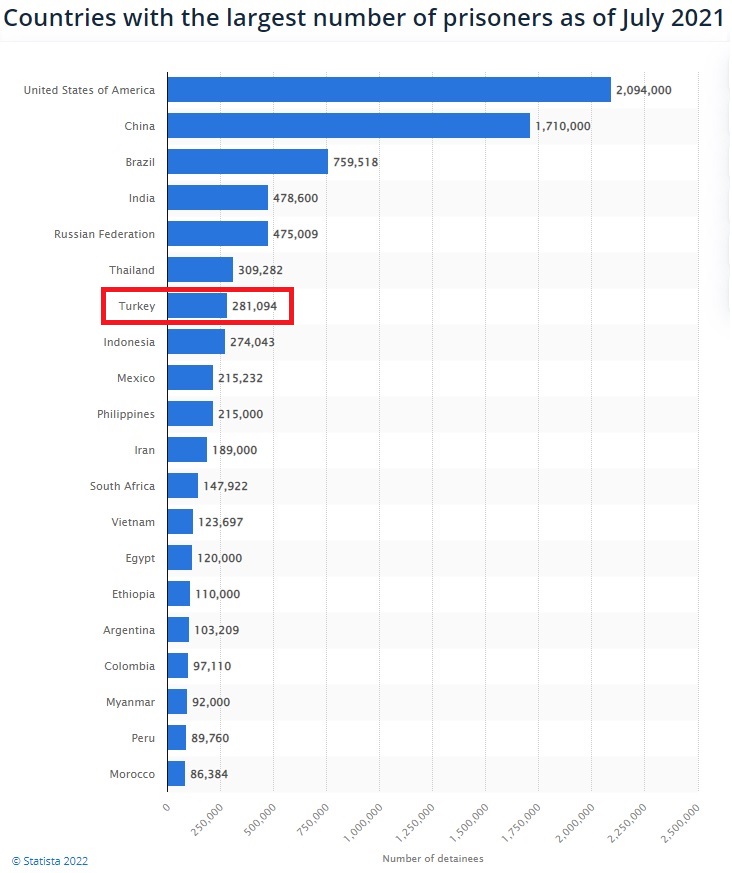Select the Brazil bar showing 759,518
The image size is (732, 873).
(247, 162)
